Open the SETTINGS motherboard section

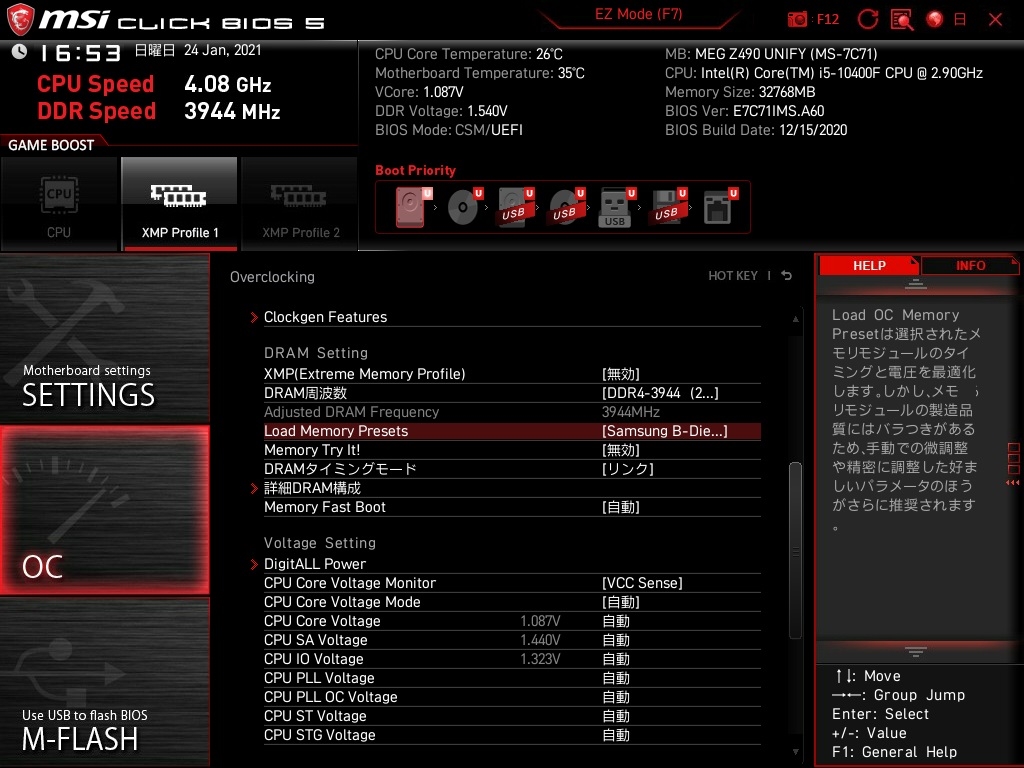[104, 338]
